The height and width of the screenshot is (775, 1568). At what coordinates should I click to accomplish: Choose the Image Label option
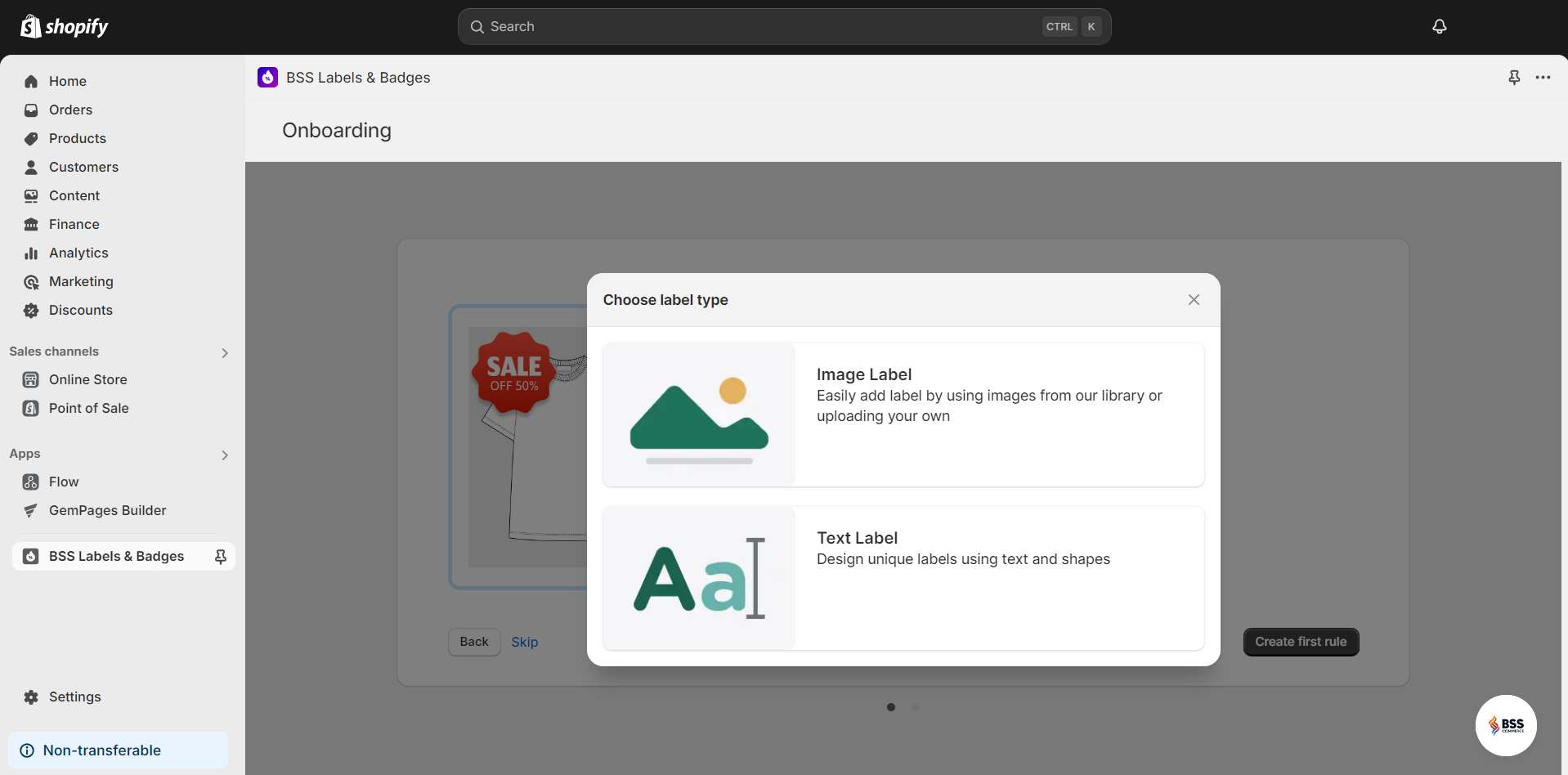point(903,414)
